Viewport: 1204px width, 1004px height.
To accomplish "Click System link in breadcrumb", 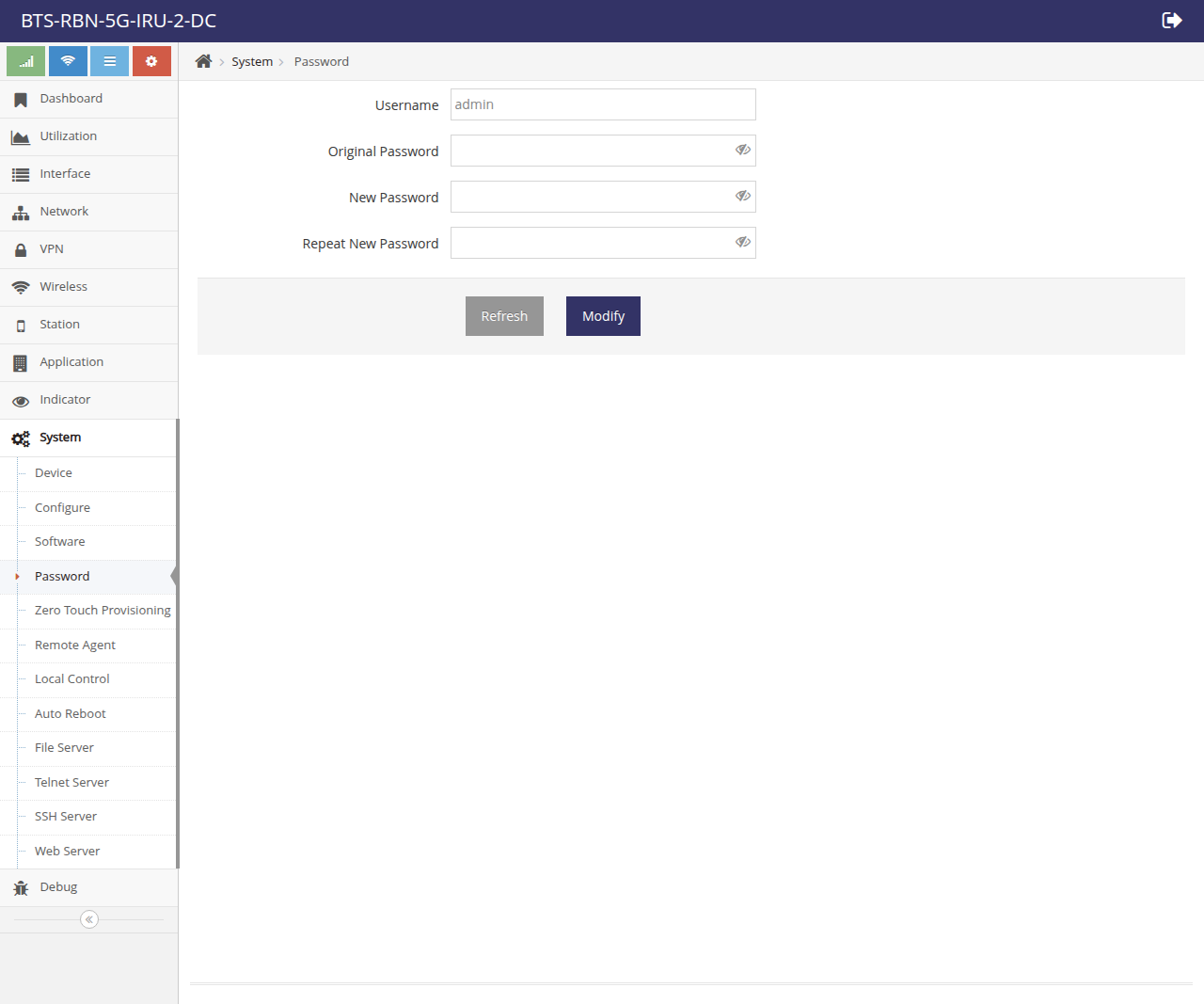I will pos(252,61).
